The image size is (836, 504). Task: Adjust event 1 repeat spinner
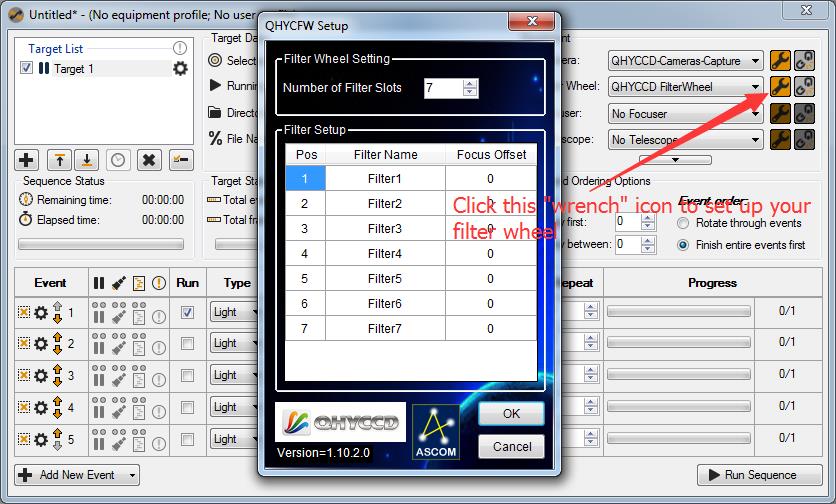(x=590, y=311)
